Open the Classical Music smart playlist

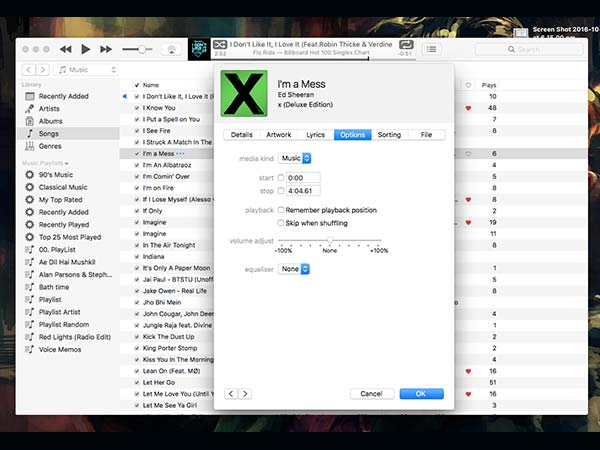click(x=63, y=187)
